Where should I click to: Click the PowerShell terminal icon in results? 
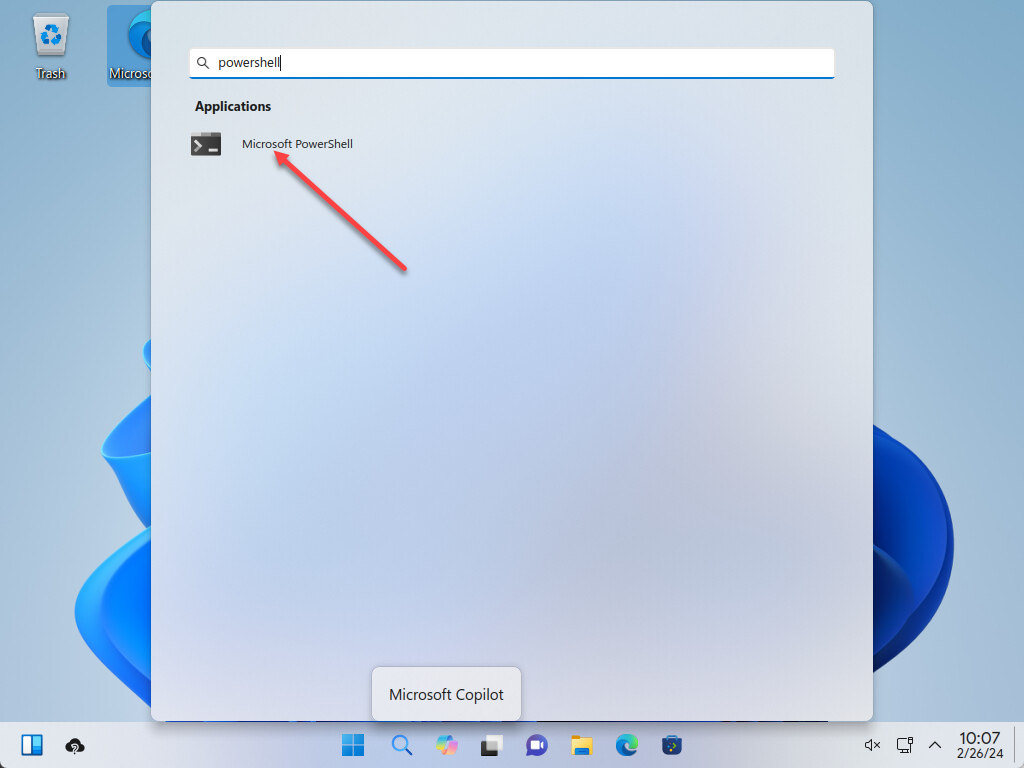[x=206, y=144]
